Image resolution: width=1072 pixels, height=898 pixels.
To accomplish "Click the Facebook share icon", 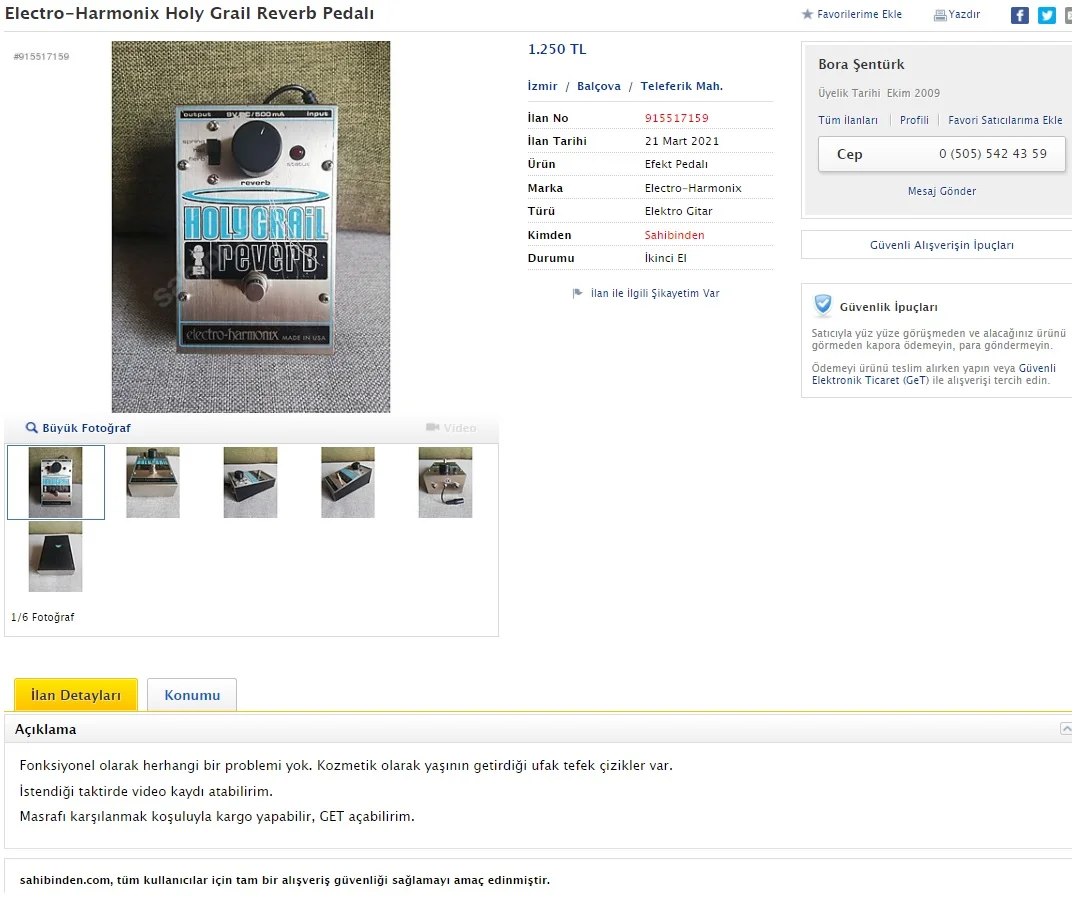I will [x=1019, y=15].
